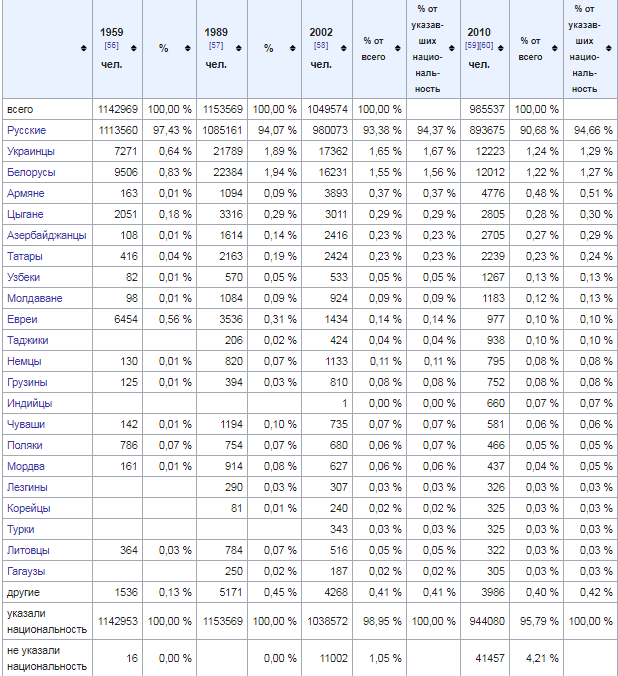Viewport: 618px width, 676px height.
Task: Open the Армяне article link
Action: [25, 193]
